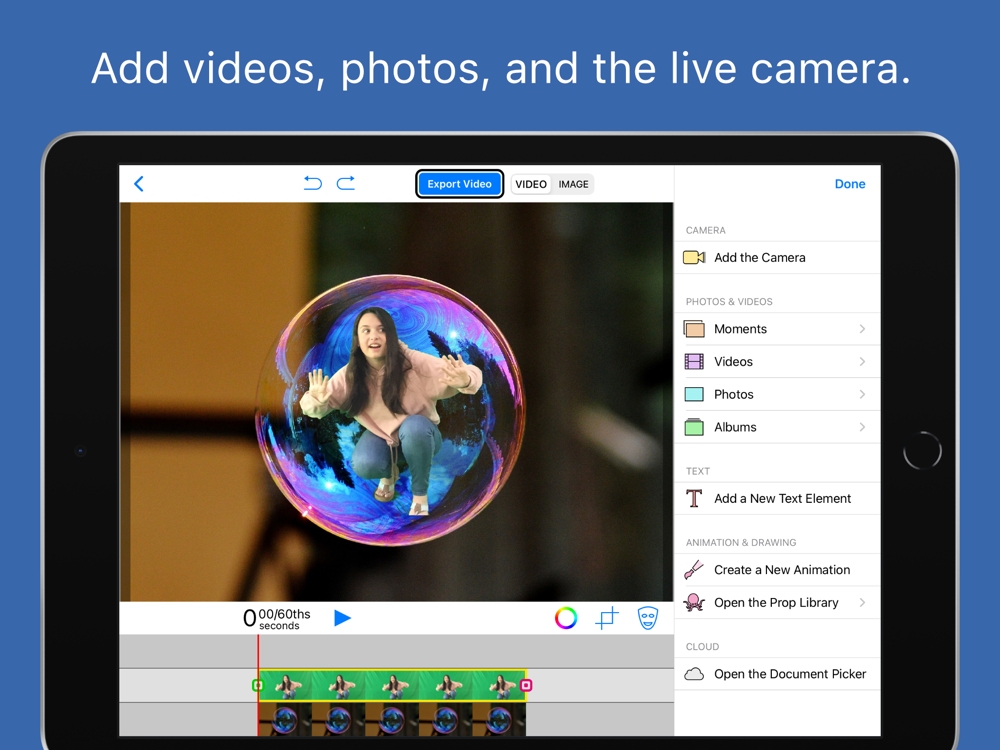Select the crop tool icon
Image resolution: width=1000 pixels, height=750 pixels.
click(x=607, y=618)
